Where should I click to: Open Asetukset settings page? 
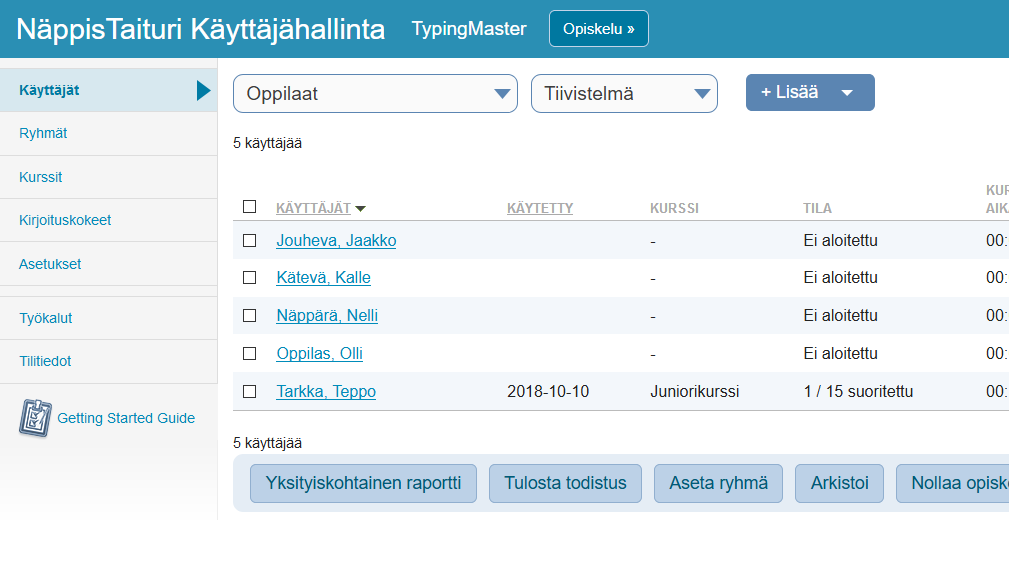(109, 264)
